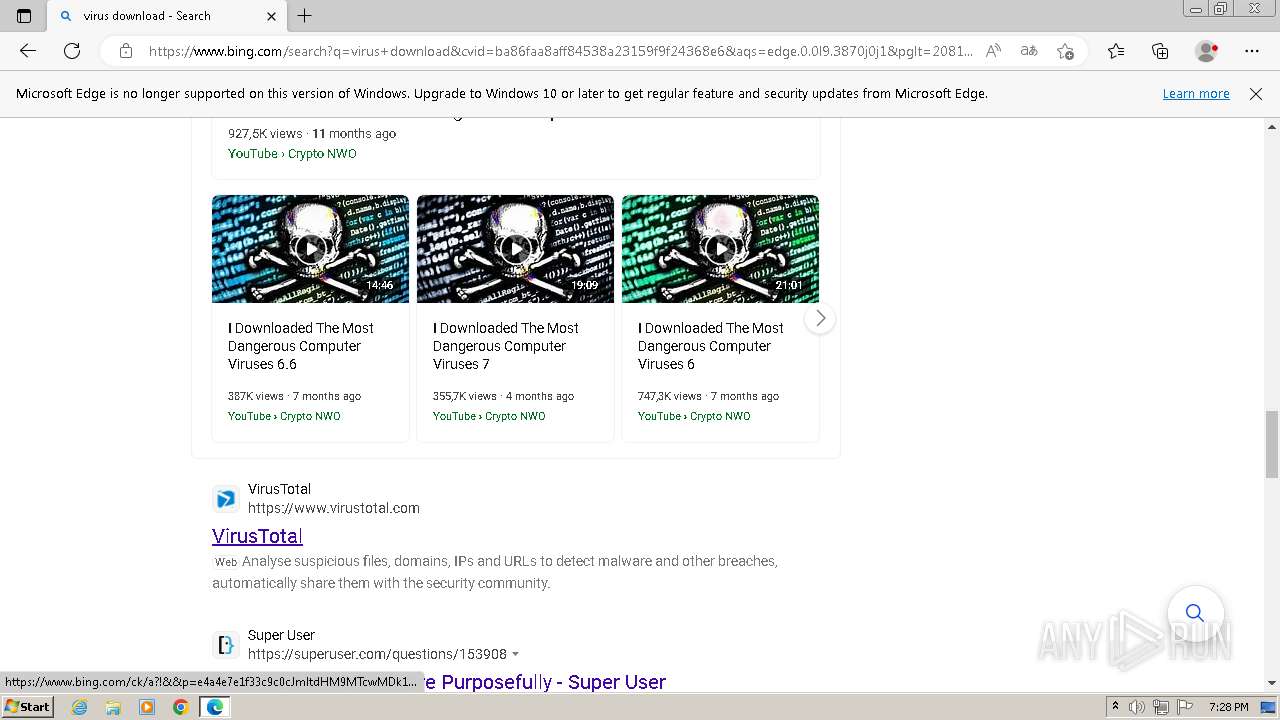The image size is (1280, 720).
Task: Play the 21:01 Viruses 6 video thumbnail
Action: click(x=720, y=249)
